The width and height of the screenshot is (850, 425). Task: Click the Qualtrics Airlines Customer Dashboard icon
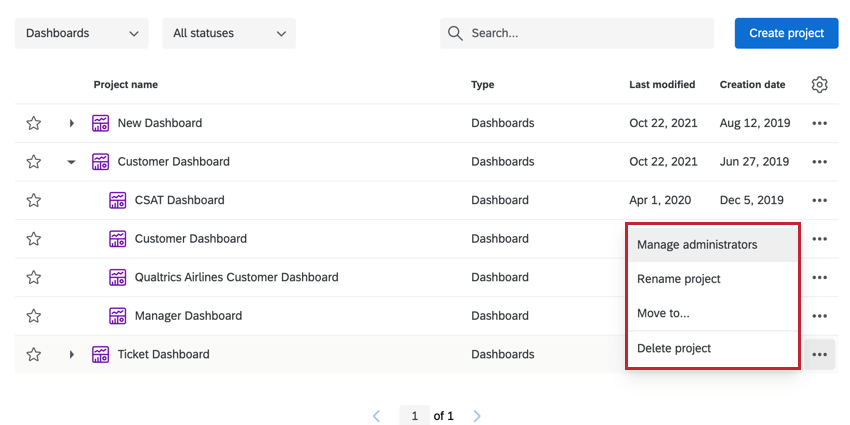(x=117, y=277)
